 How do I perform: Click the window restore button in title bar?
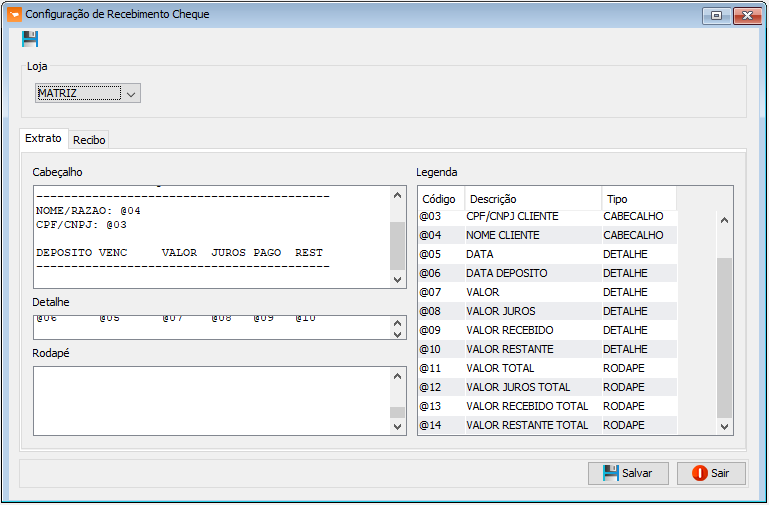[716, 16]
